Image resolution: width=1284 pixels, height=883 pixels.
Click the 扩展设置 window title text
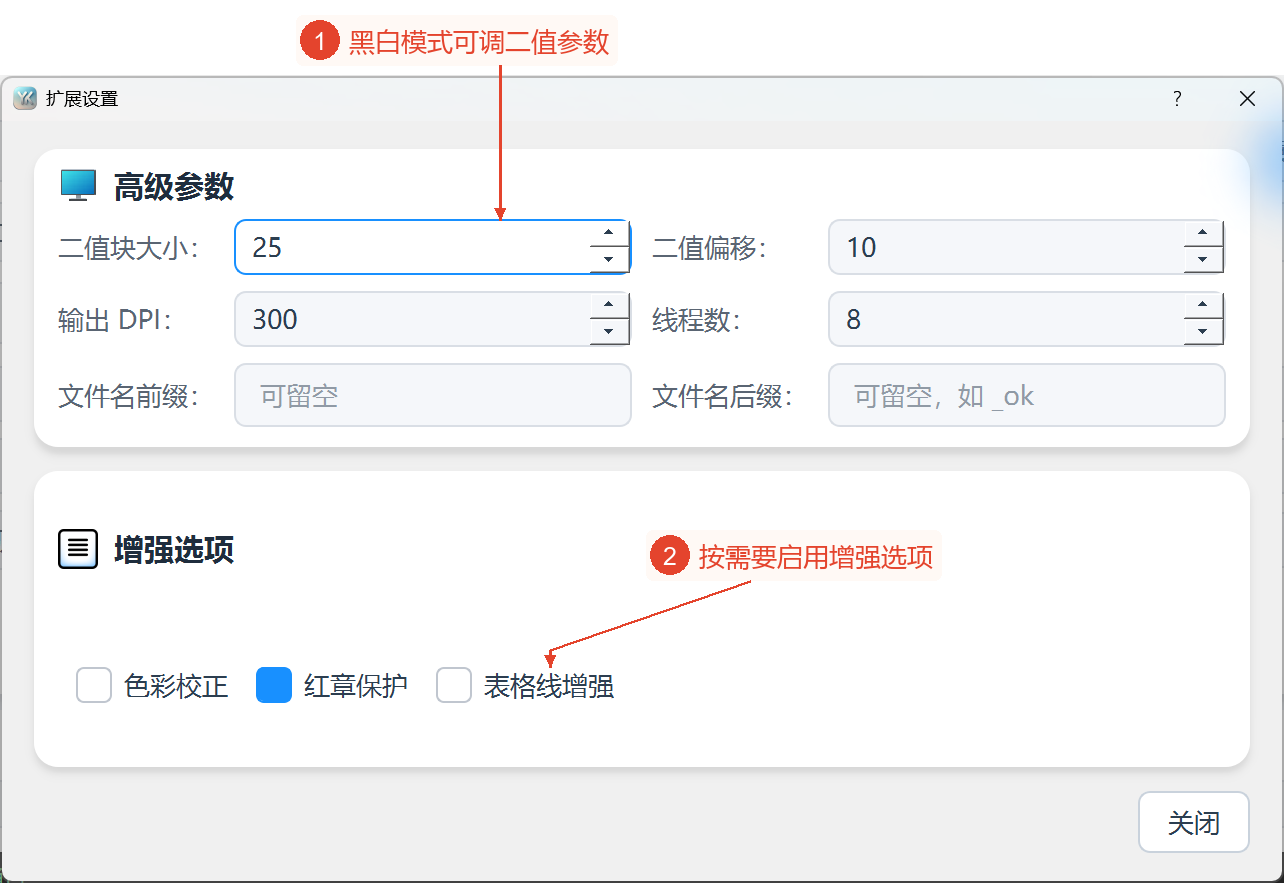pyautogui.click(x=82, y=99)
